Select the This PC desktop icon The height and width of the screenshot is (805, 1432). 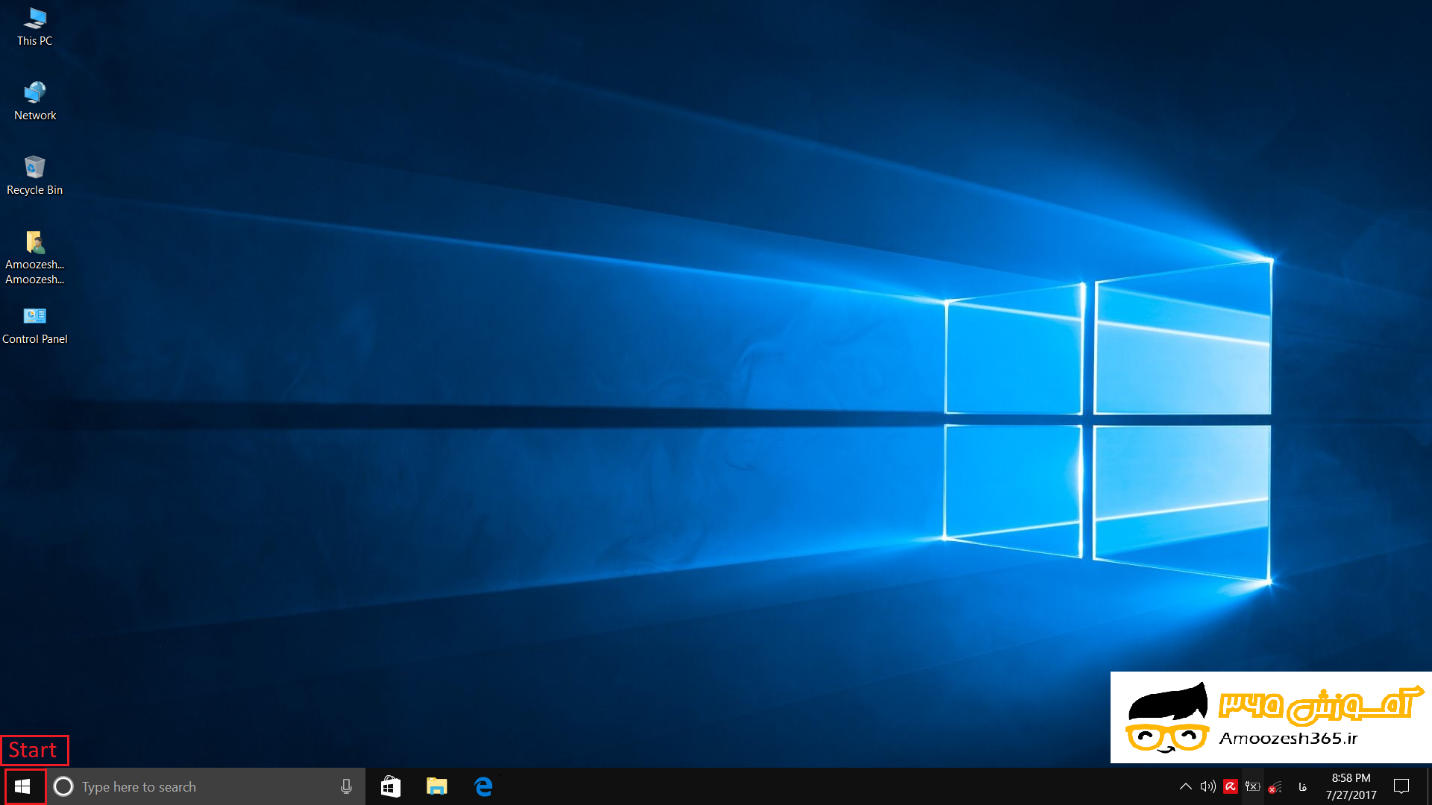pos(35,27)
